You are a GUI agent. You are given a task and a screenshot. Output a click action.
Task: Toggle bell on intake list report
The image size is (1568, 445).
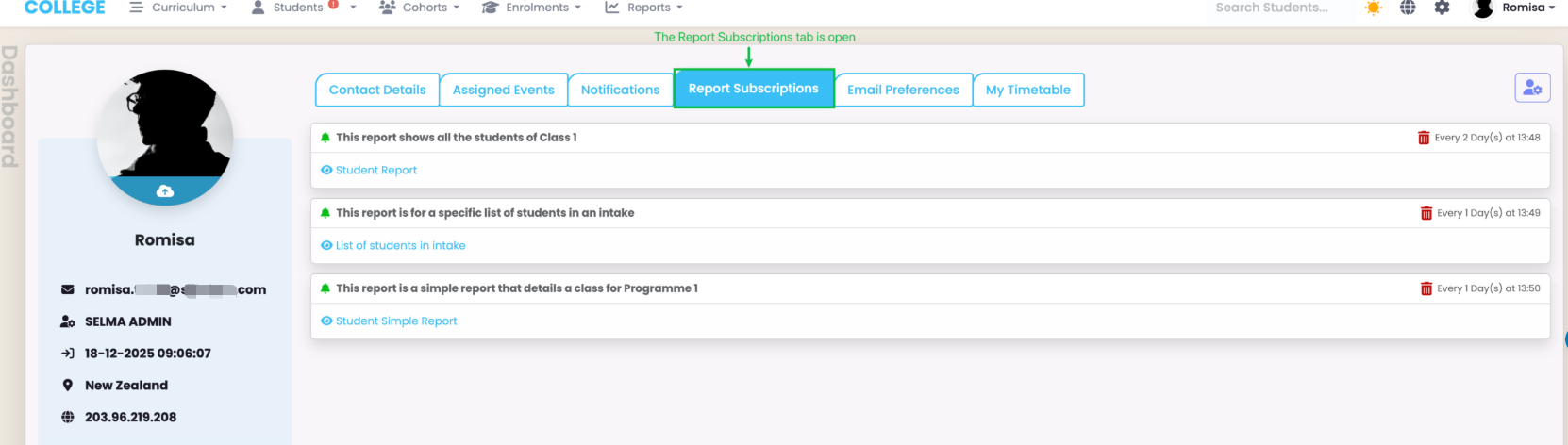325,213
